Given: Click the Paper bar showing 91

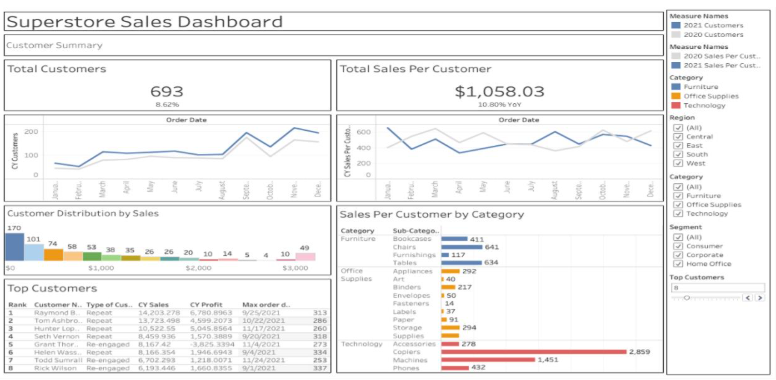Looking at the screenshot, I should (x=444, y=320).
